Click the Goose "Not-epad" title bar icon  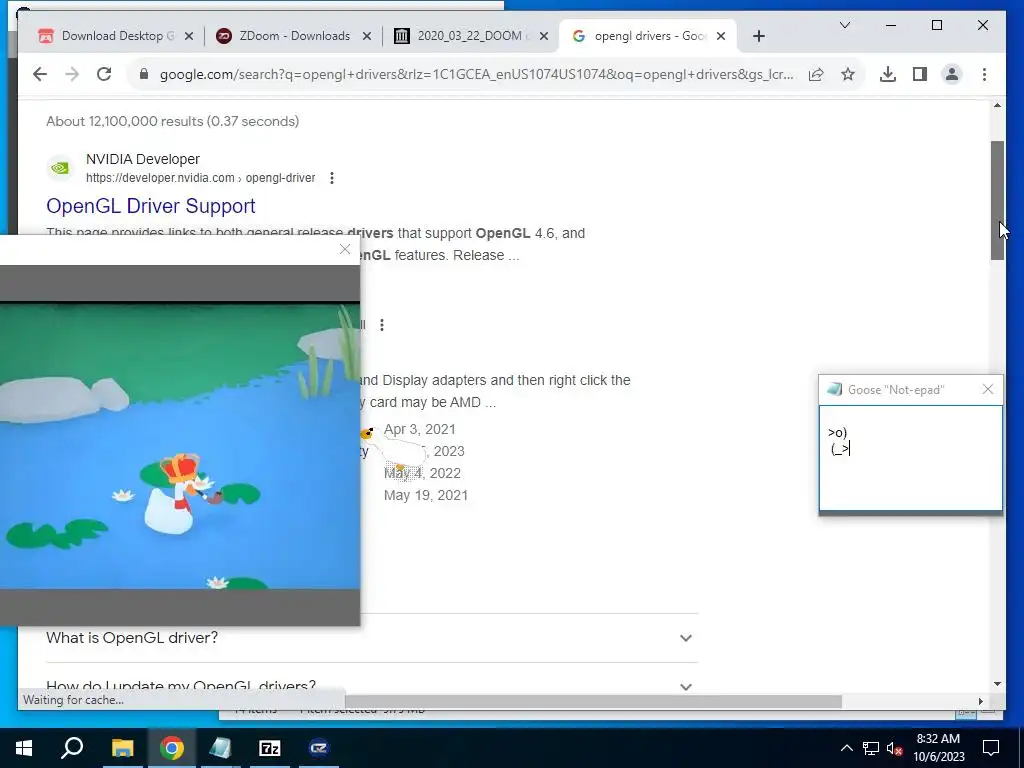[834, 390]
